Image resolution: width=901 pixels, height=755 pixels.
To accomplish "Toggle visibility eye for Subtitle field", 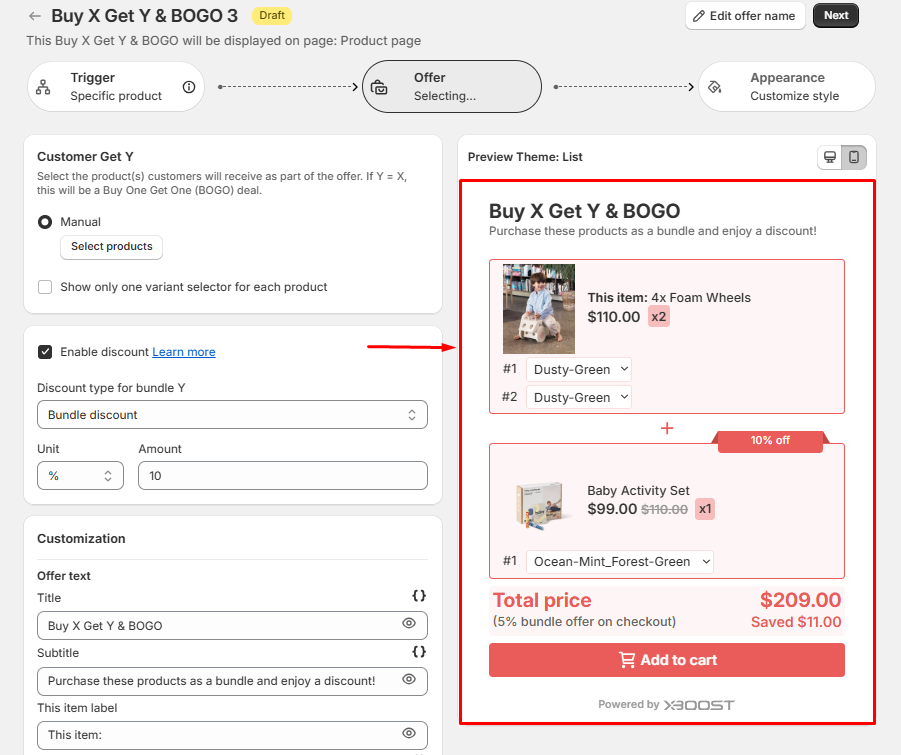I will tap(409, 680).
